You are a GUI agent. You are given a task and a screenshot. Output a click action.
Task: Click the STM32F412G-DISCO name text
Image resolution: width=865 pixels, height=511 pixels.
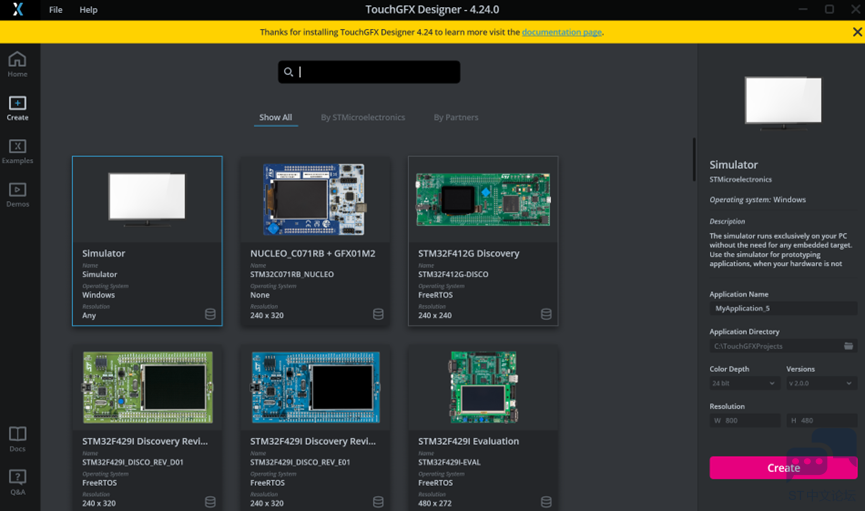click(453, 274)
